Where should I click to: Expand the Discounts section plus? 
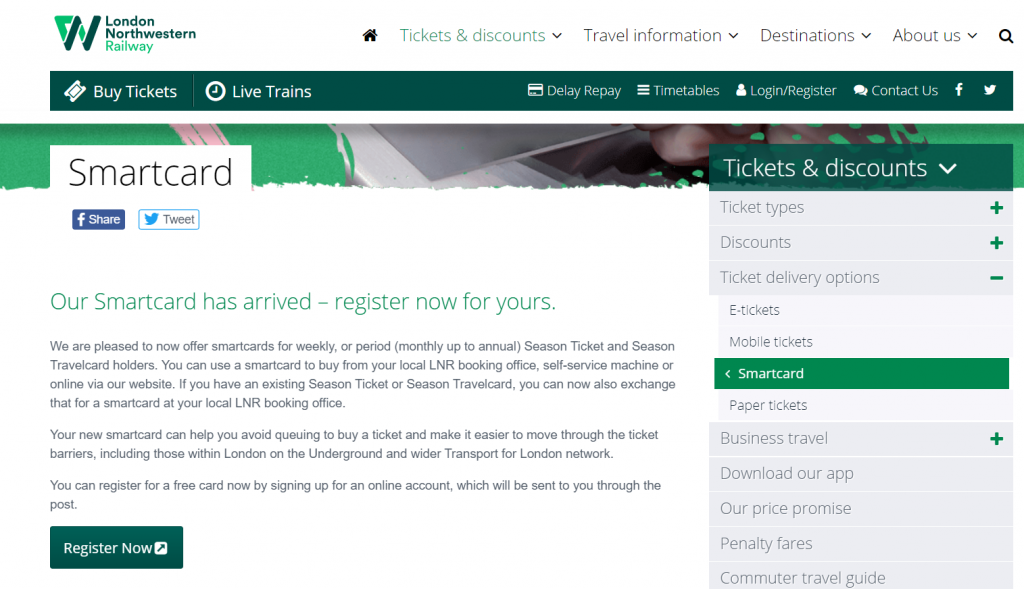tap(996, 243)
